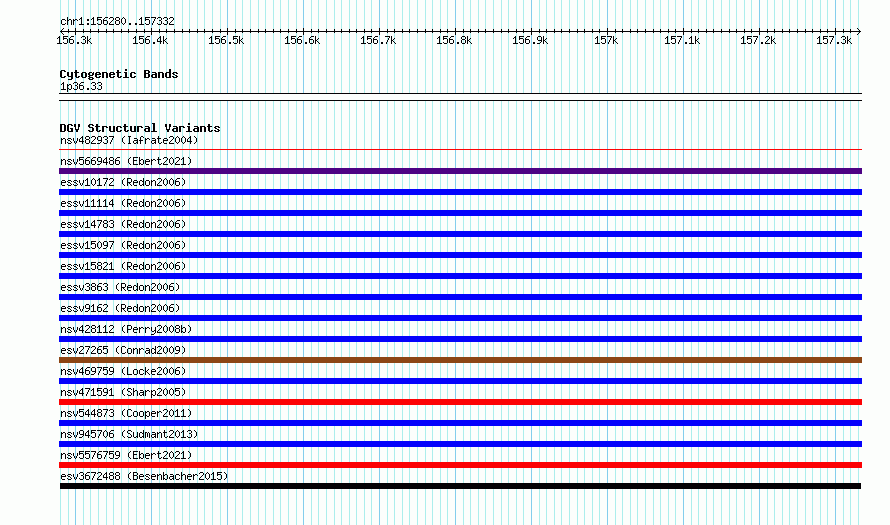Click the blue bar for nsv428112
This screenshot has height=525, width=890.
point(460,339)
